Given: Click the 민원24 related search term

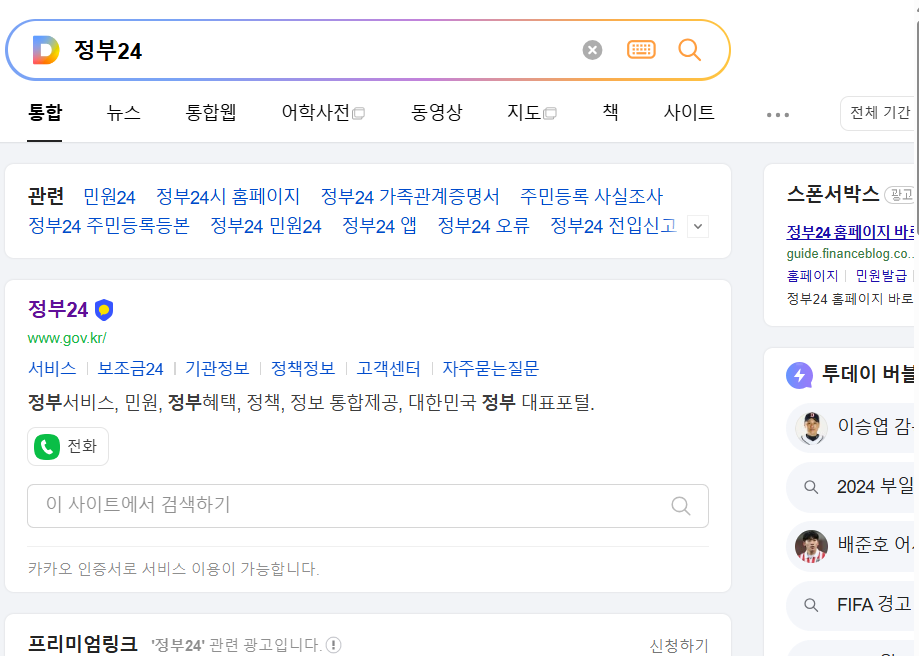Looking at the screenshot, I should [112, 196].
